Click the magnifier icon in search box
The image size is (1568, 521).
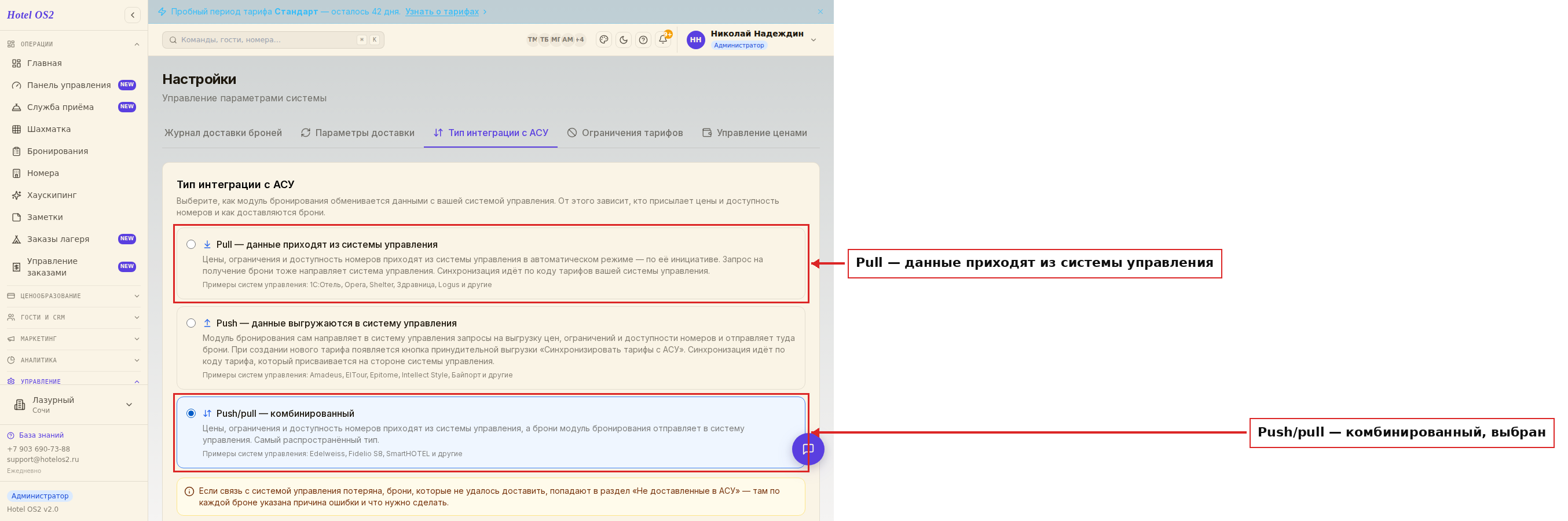(173, 40)
